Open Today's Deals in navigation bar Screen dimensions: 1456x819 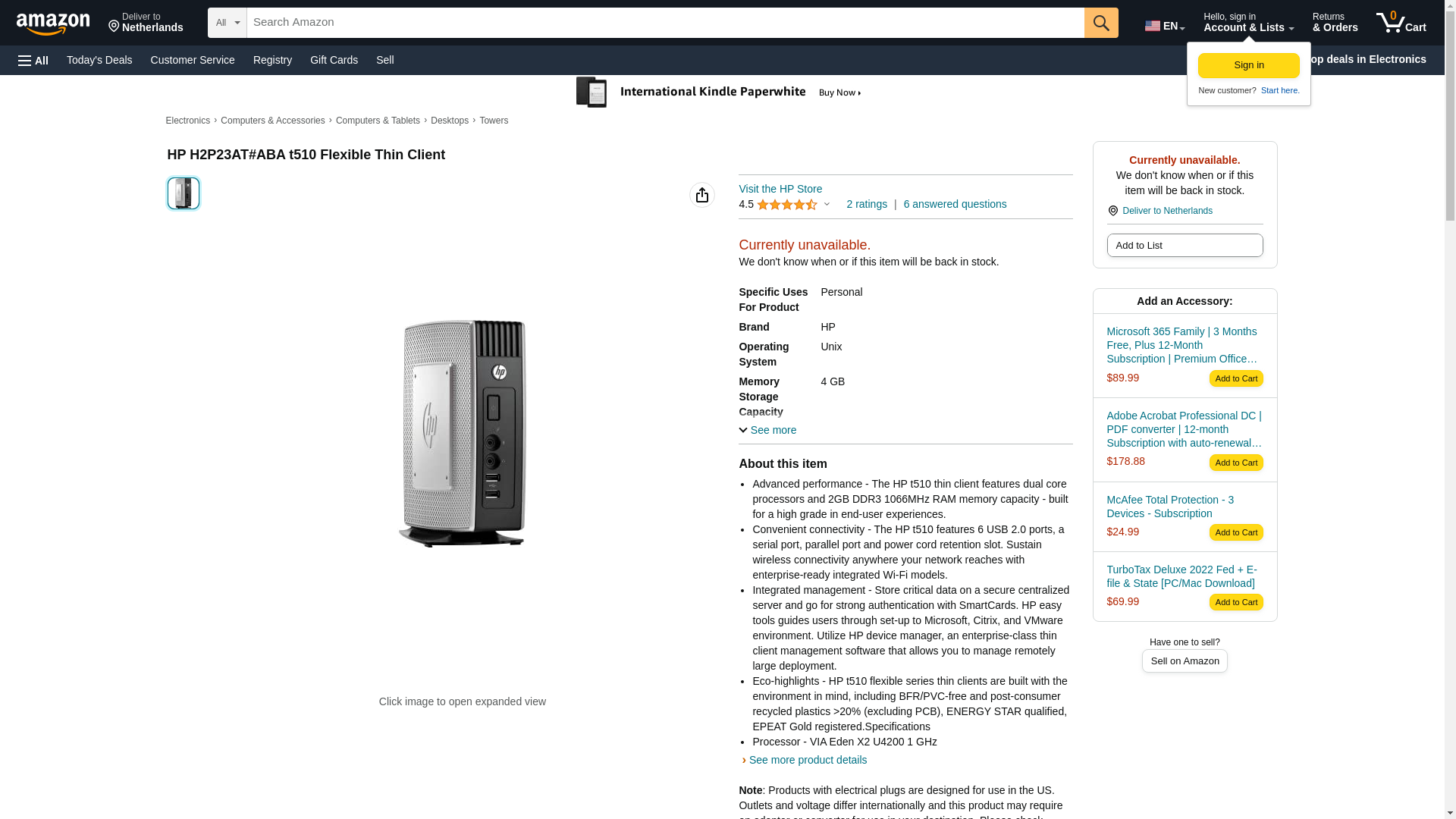pyautogui.click(x=99, y=60)
